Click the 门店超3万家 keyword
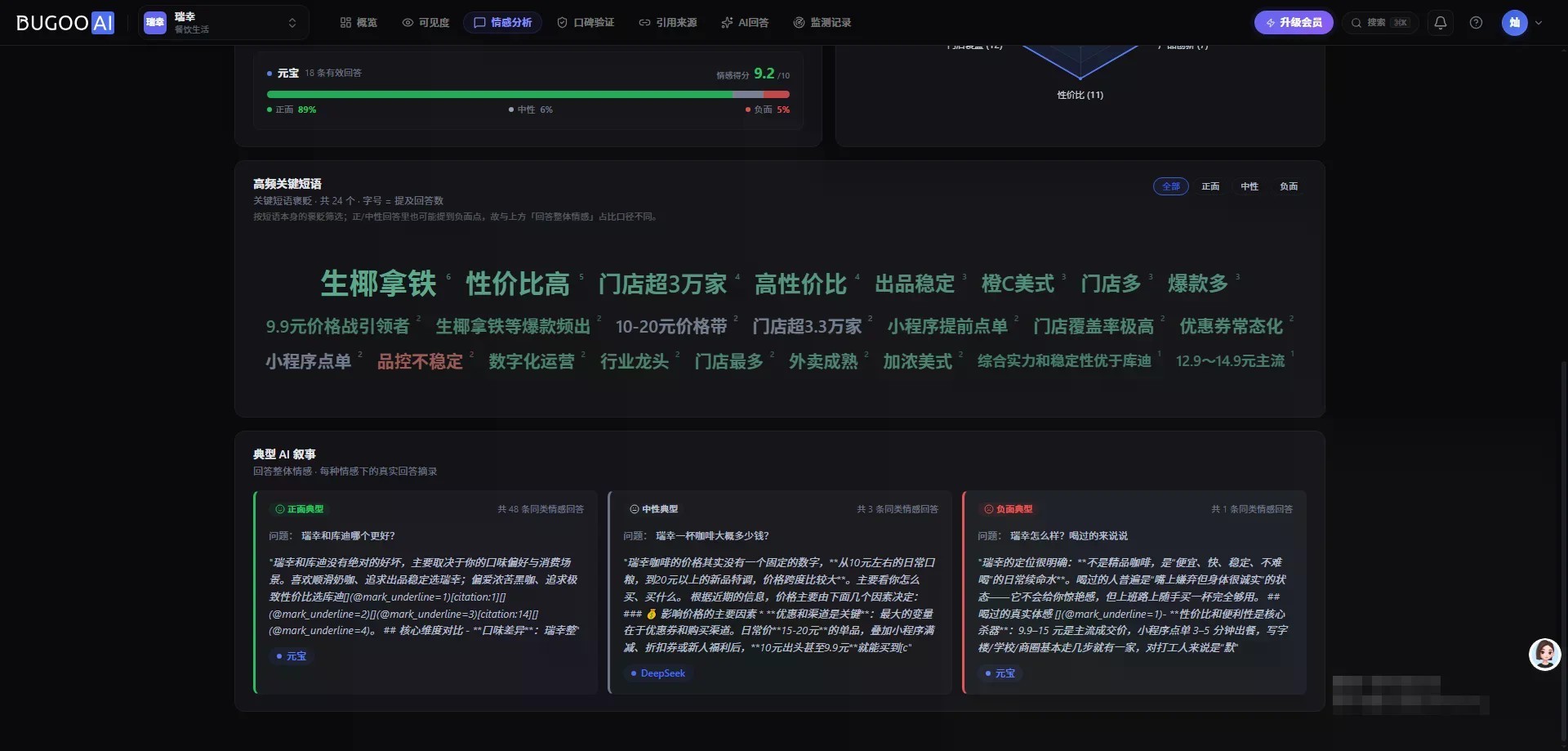The height and width of the screenshot is (751, 1568). tap(662, 284)
